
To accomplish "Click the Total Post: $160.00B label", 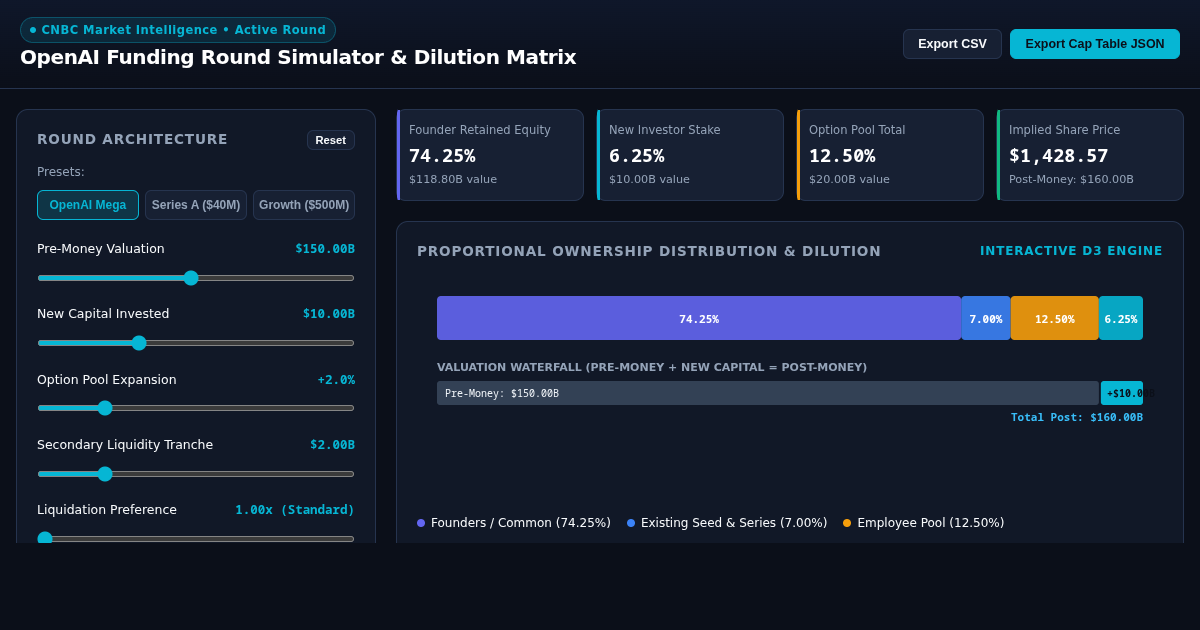I will (x=1077, y=418).
